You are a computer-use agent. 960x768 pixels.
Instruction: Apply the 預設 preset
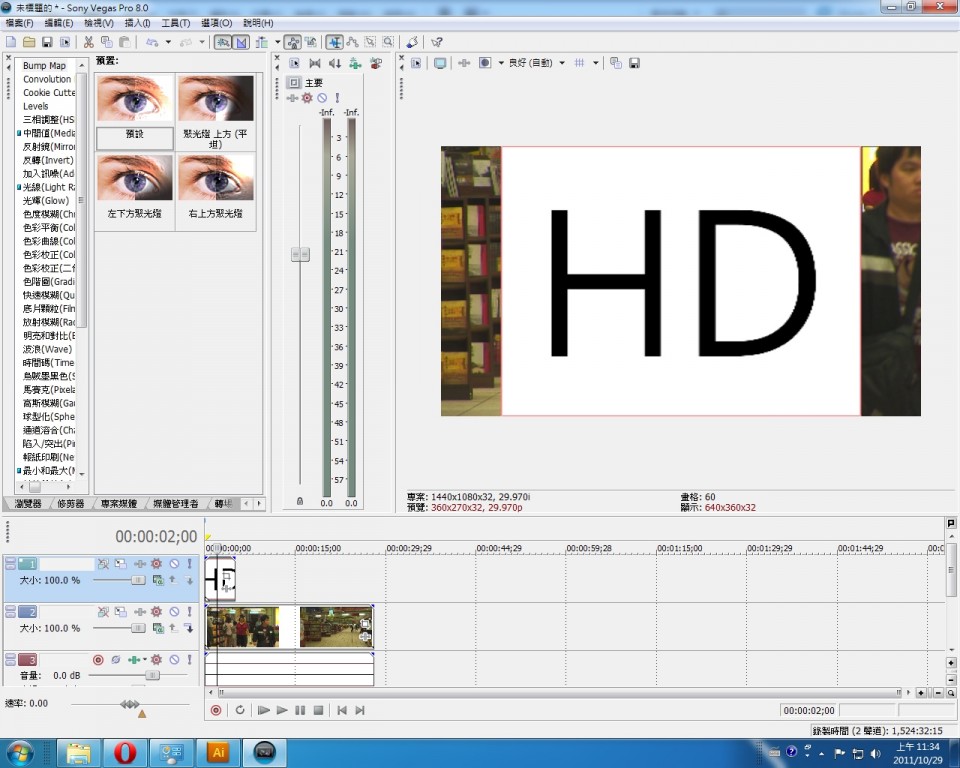point(134,137)
